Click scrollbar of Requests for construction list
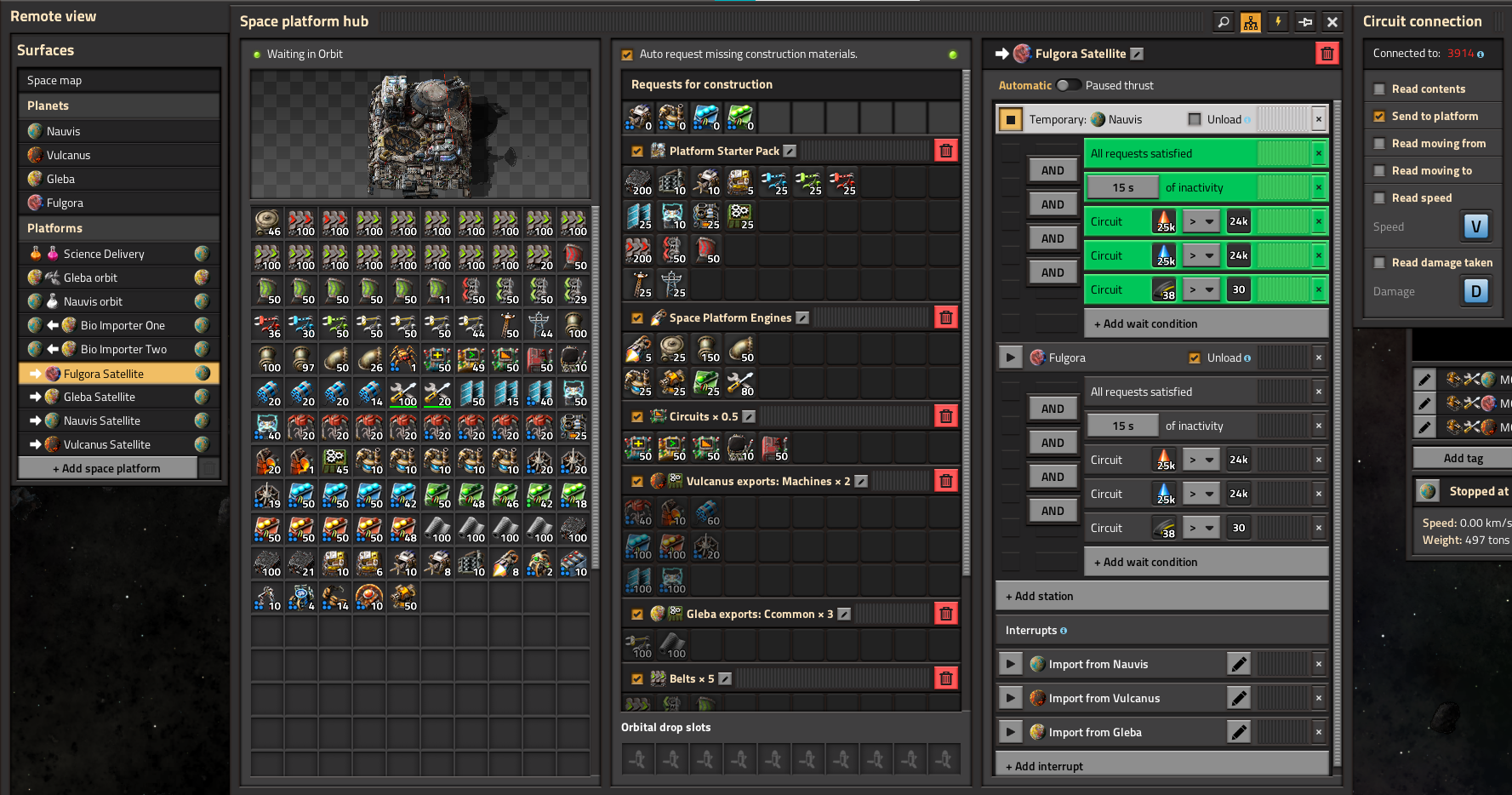1512x795 pixels. click(x=966, y=323)
